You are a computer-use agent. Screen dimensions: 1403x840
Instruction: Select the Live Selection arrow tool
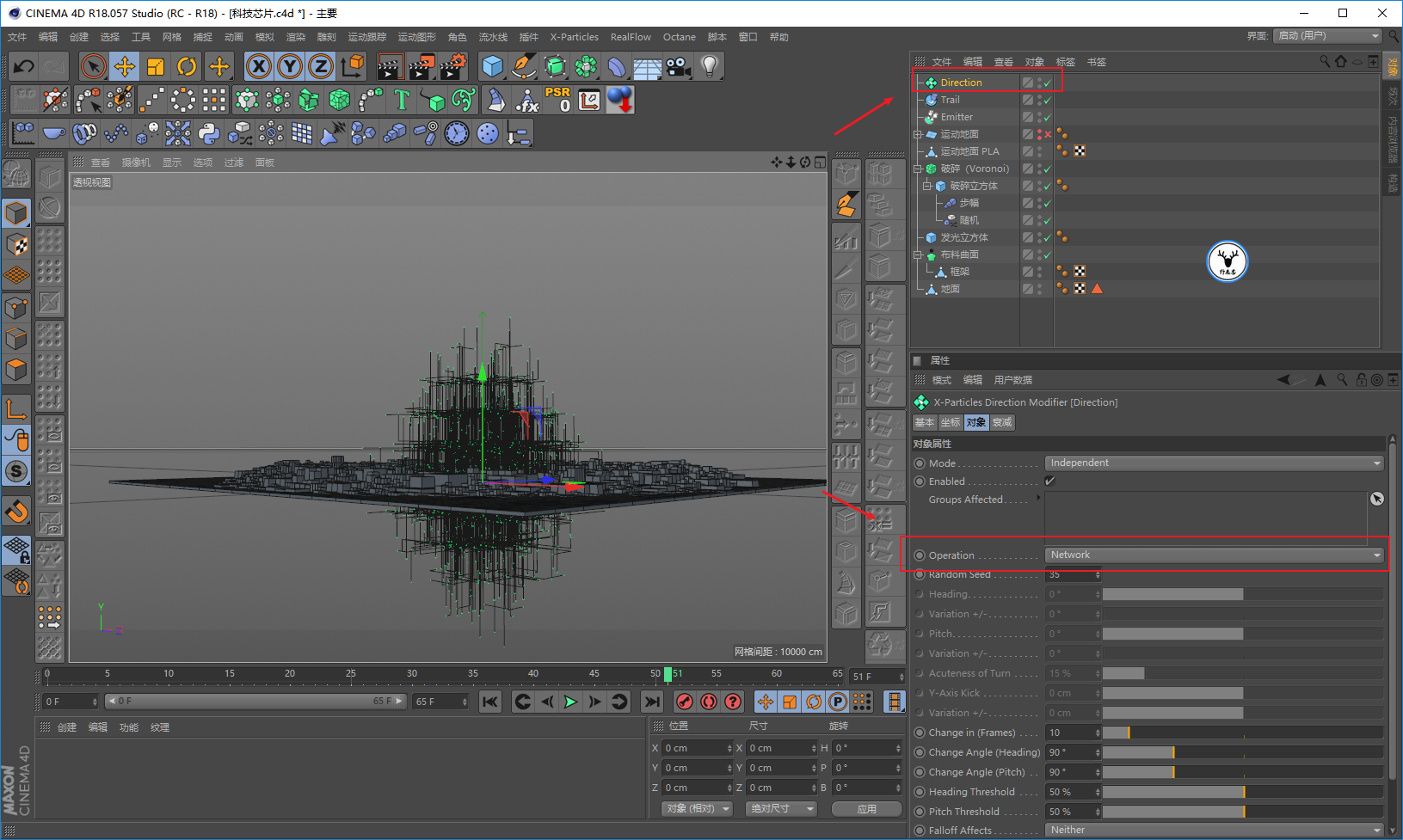pos(94,66)
